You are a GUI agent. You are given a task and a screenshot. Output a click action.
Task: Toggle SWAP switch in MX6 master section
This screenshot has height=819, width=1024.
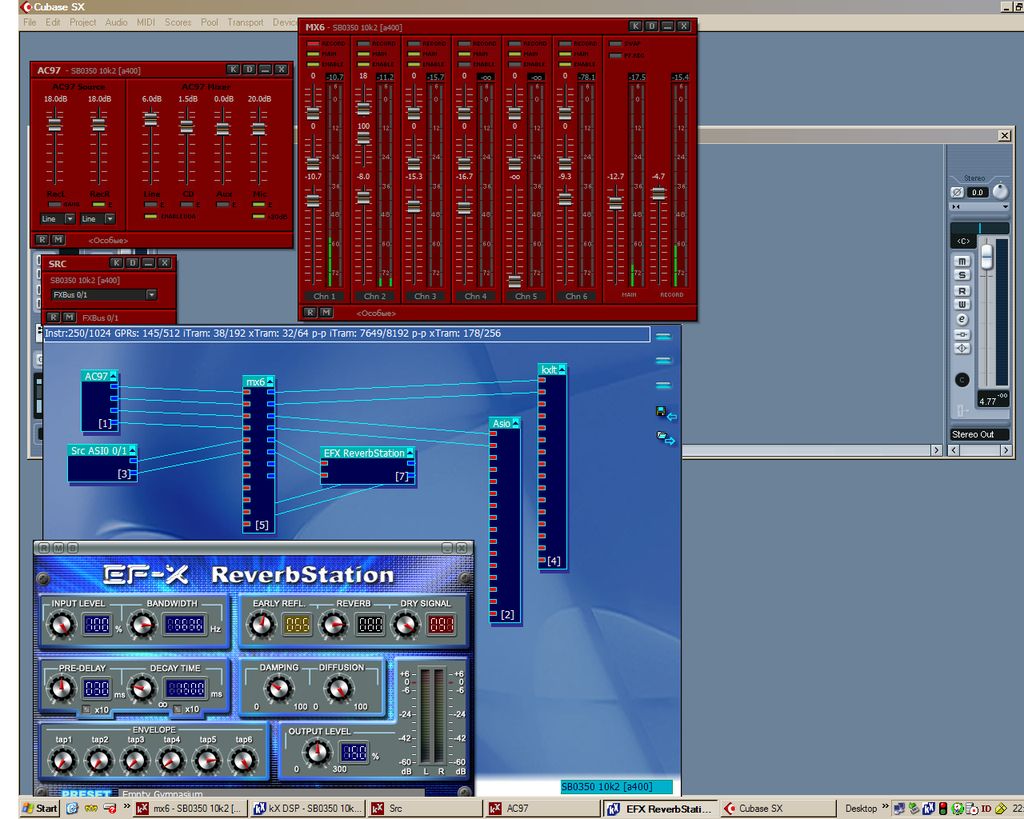pos(615,44)
